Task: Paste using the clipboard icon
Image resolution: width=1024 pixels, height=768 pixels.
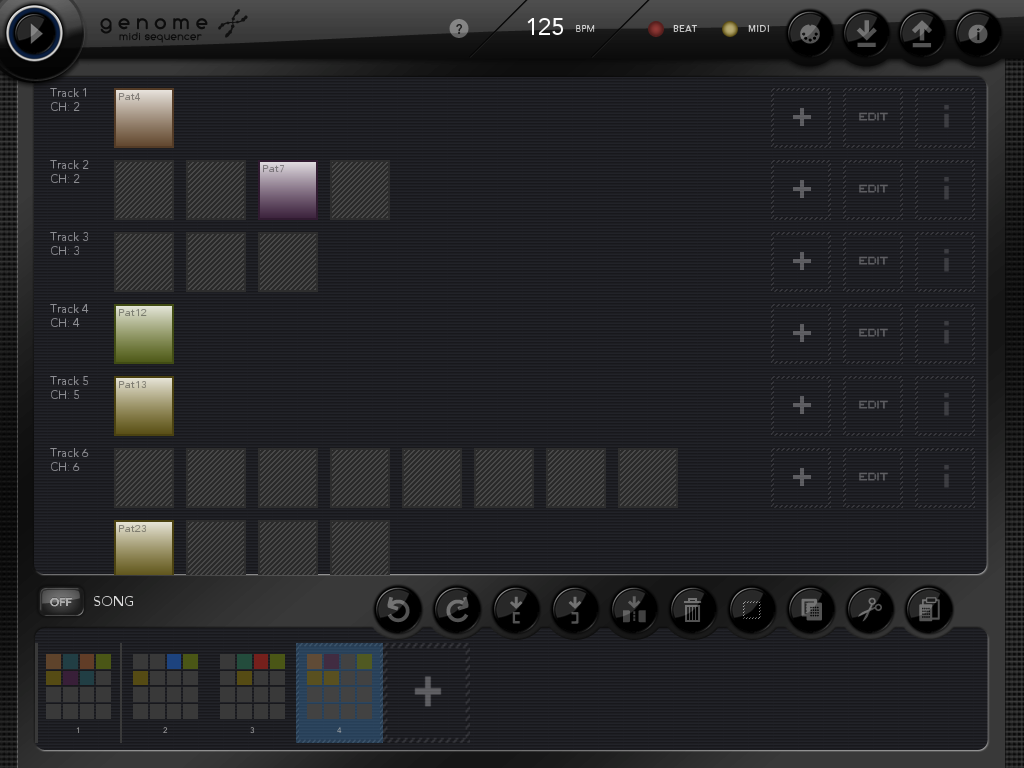Action: tap(929, 609)
